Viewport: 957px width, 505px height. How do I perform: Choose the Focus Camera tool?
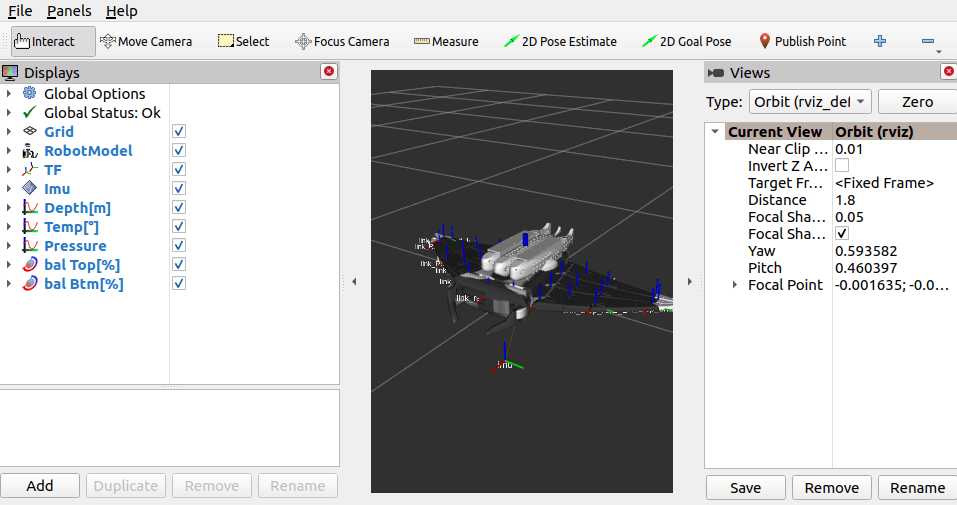tap(342, 42)
